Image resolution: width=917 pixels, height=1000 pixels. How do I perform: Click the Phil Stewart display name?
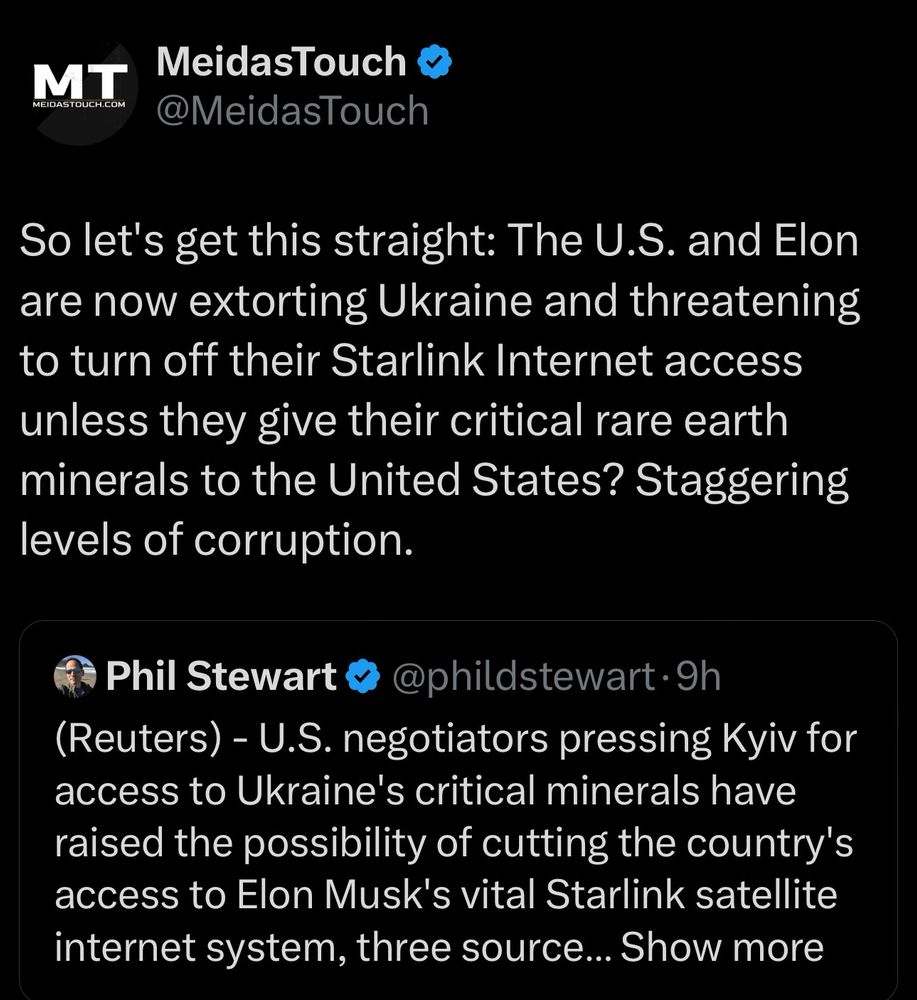(x=221, y=677)
